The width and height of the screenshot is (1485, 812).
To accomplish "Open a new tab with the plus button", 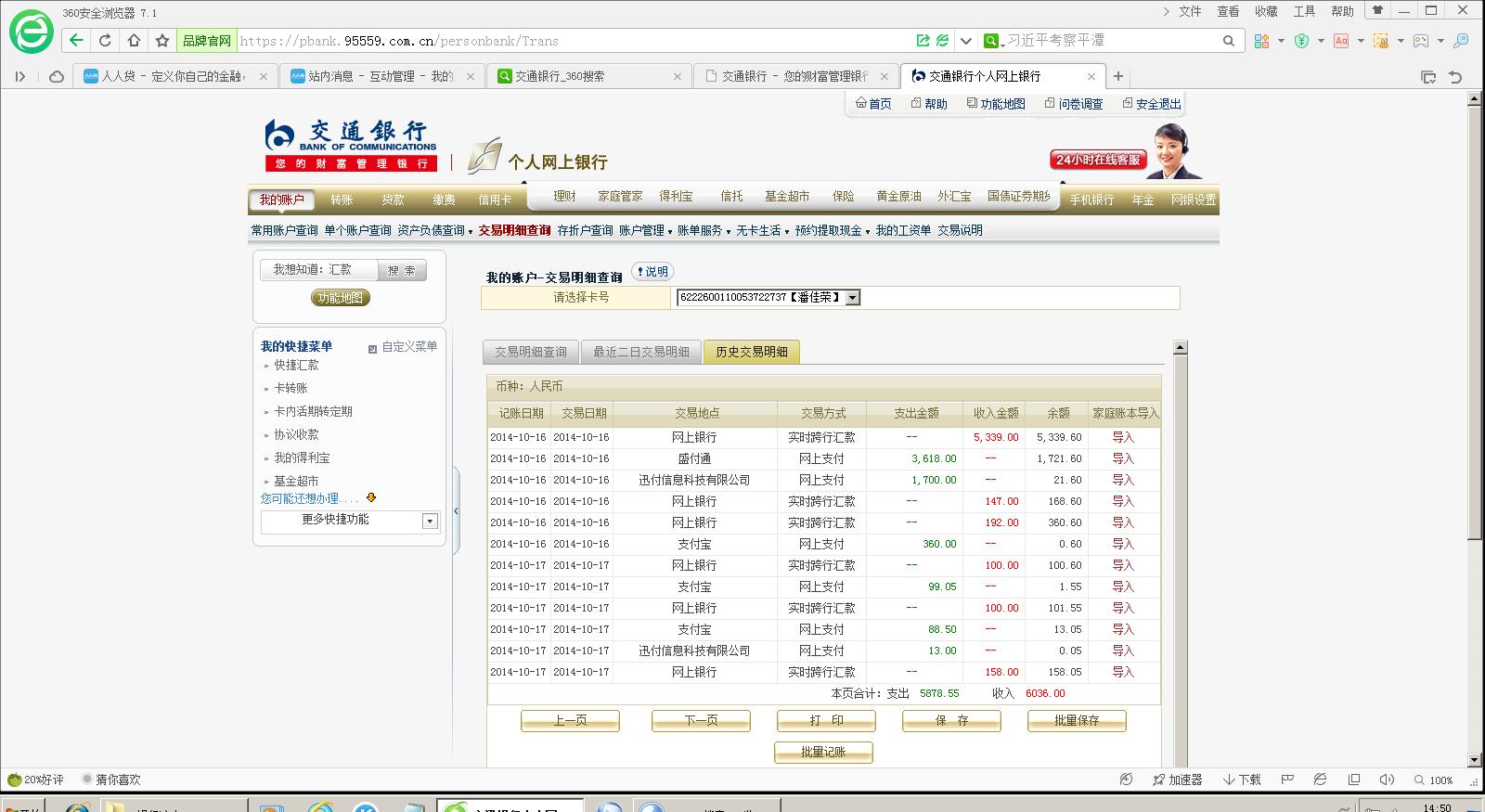I will coord(1118,76).
